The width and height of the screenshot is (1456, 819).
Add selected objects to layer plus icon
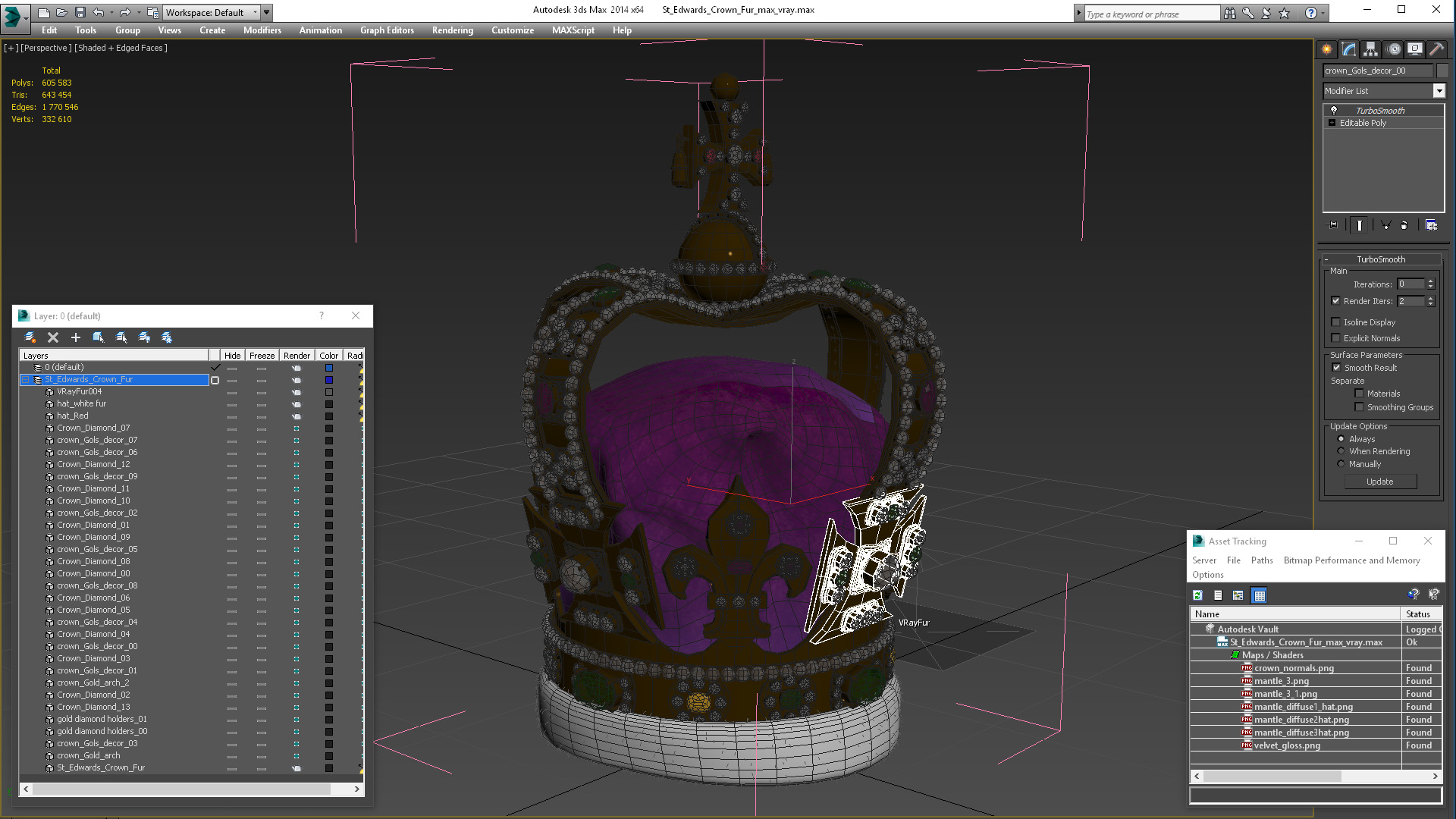click(76, 337)
